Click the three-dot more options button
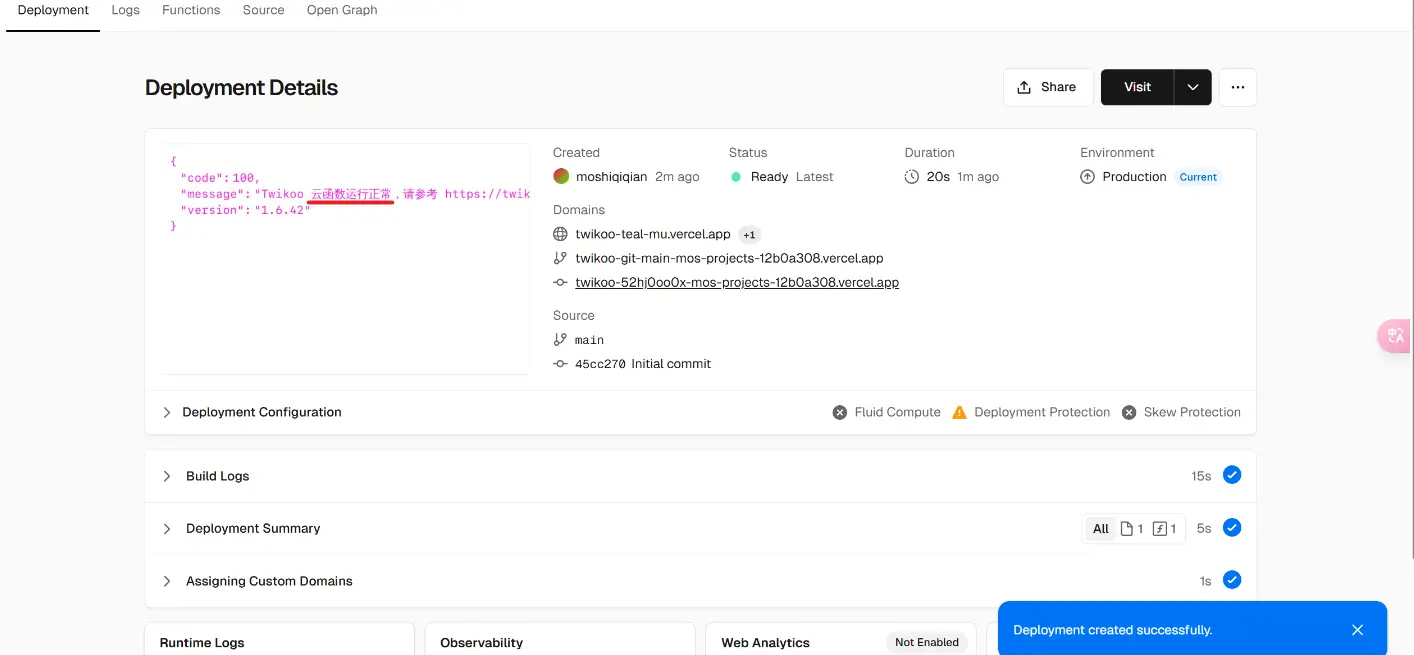The image size is (1414, 655). (x=1237, y=87)
